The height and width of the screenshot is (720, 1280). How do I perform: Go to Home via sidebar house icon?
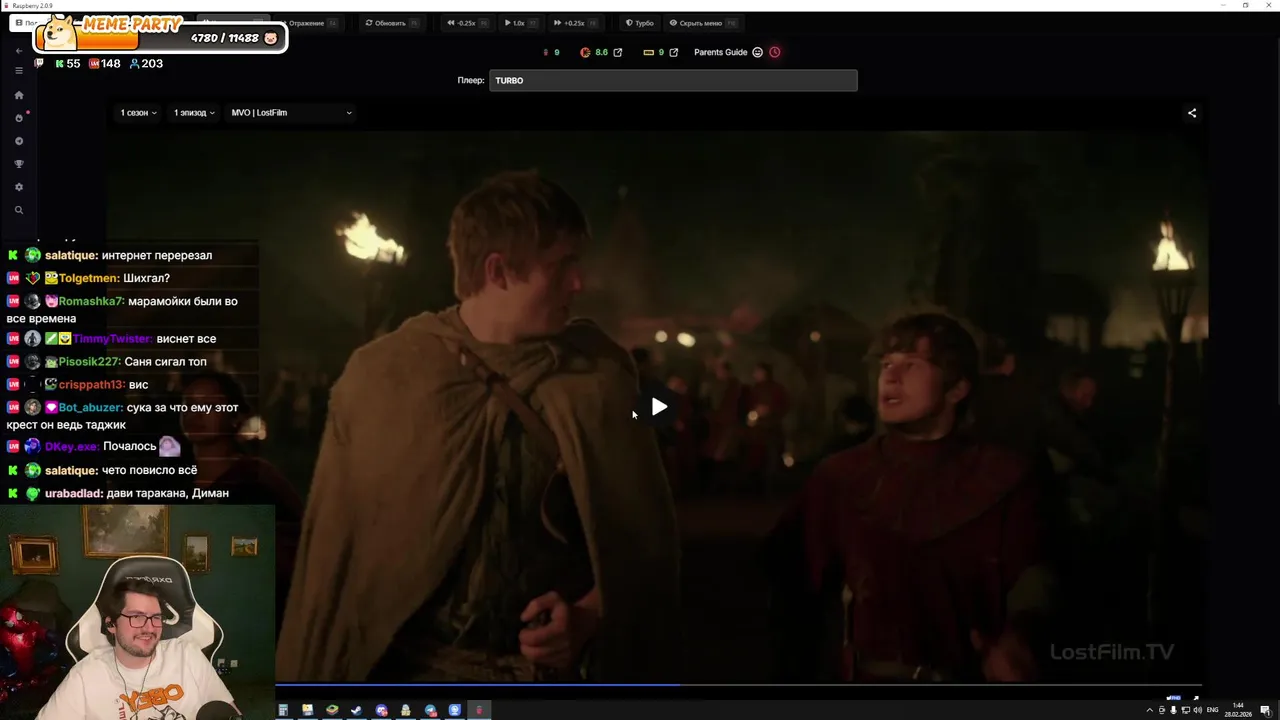[x=18, y=95]
